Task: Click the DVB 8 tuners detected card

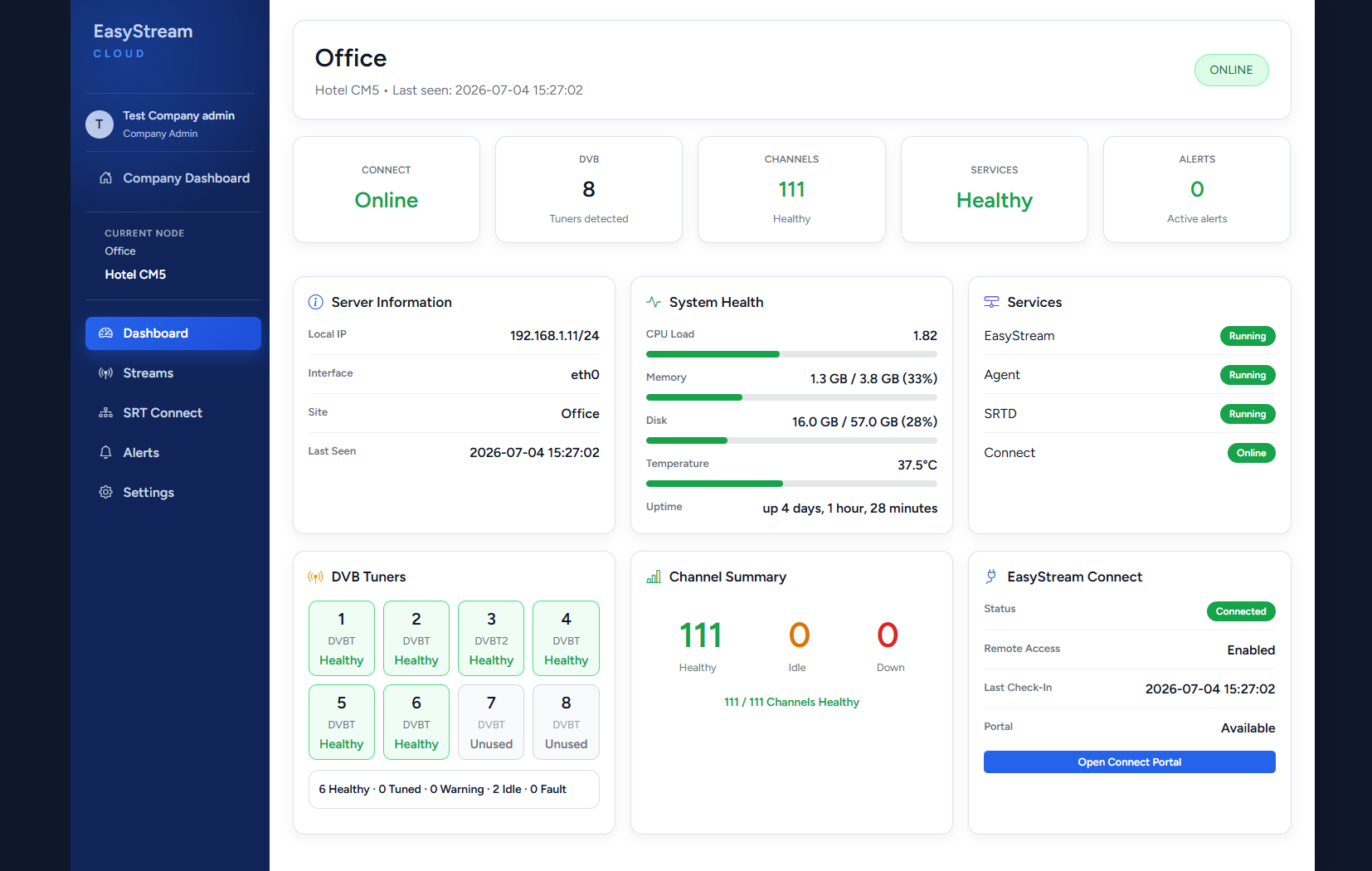Action: pyautogui.click(x=589, y=189)
